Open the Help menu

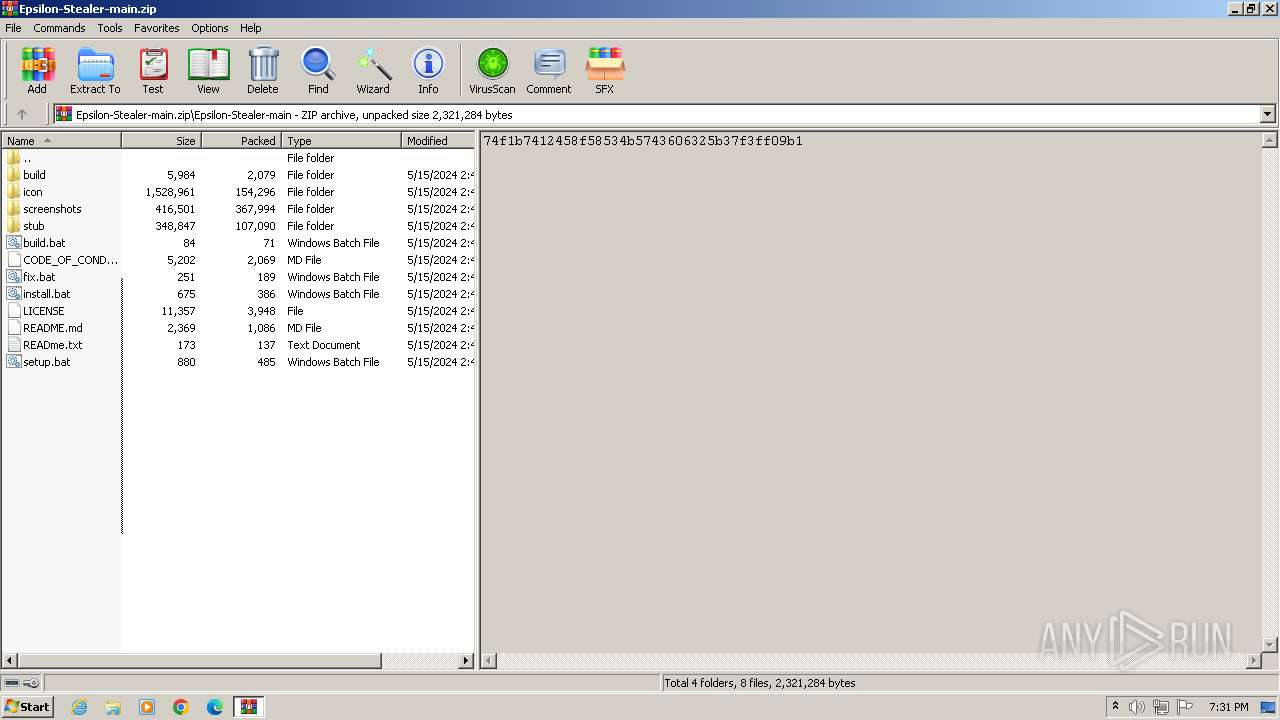[x=251, y=28]
